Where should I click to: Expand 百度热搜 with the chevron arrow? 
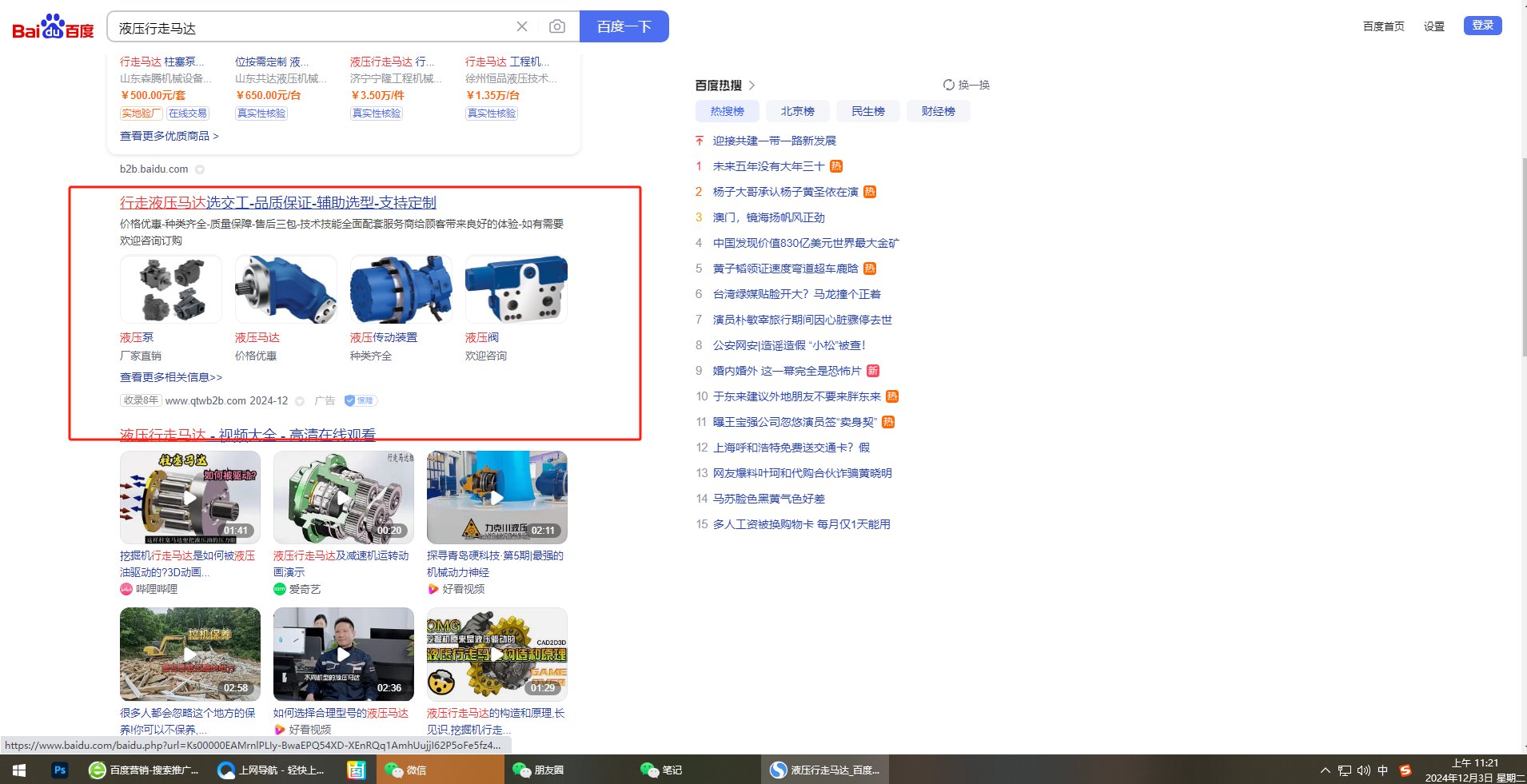752,86
